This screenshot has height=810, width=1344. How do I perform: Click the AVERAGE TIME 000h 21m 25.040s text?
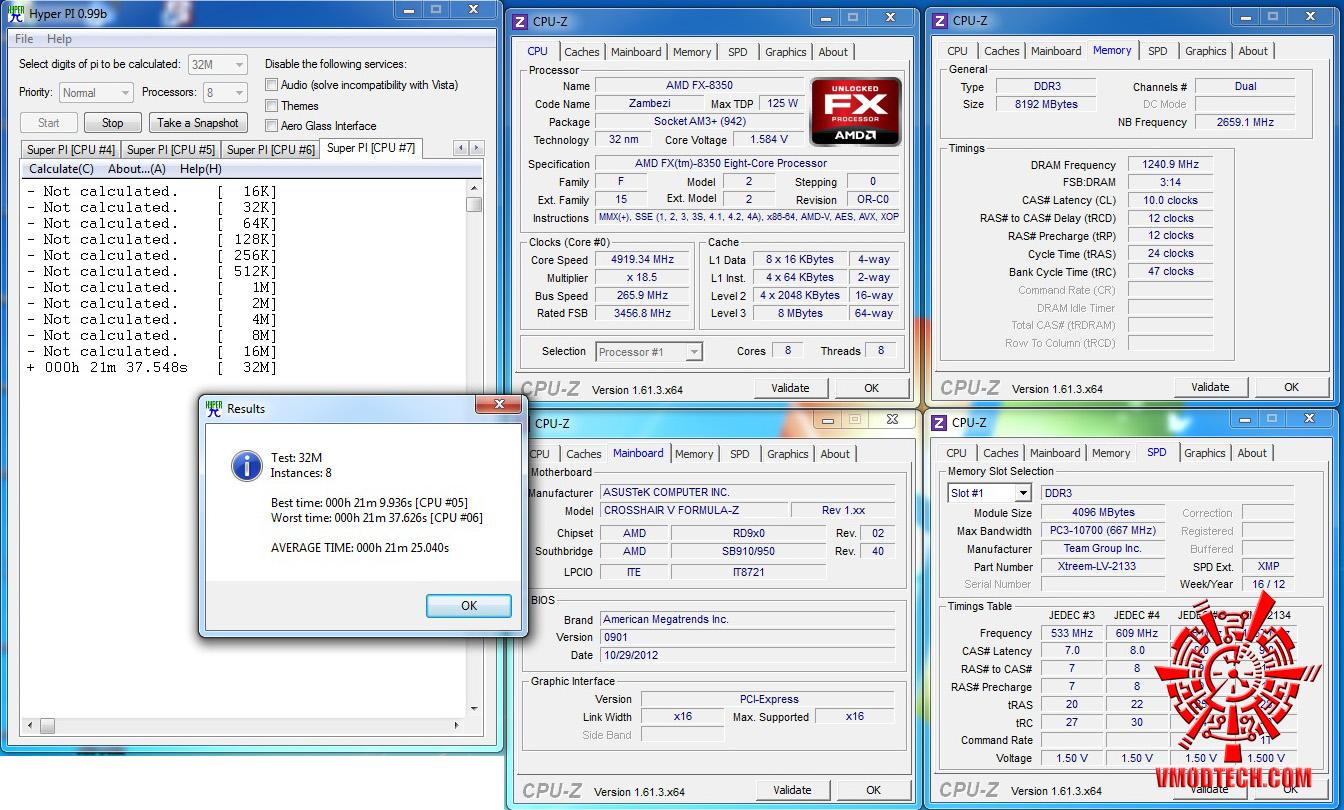click(360, 548)
